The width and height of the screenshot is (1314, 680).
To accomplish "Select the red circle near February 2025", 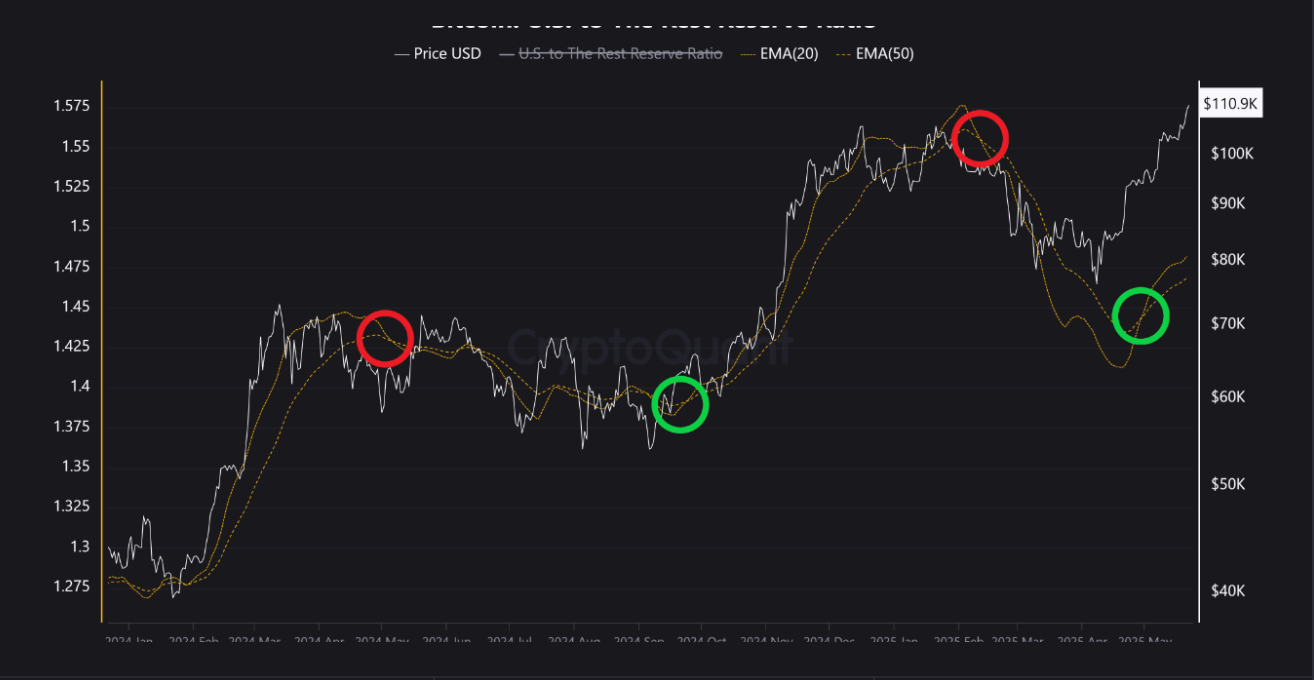I will coord(979,138).
